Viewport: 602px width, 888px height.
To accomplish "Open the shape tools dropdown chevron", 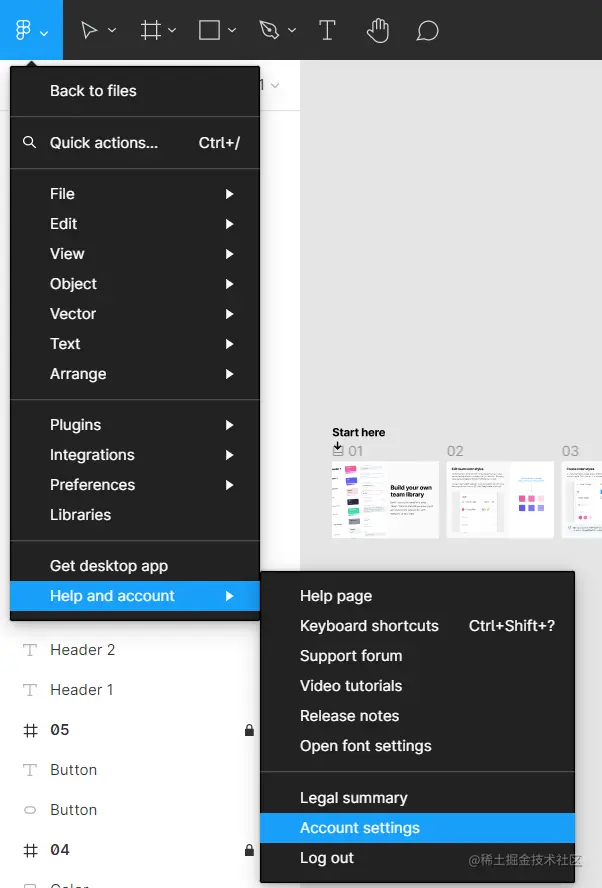I will click(x=233, y=31).
